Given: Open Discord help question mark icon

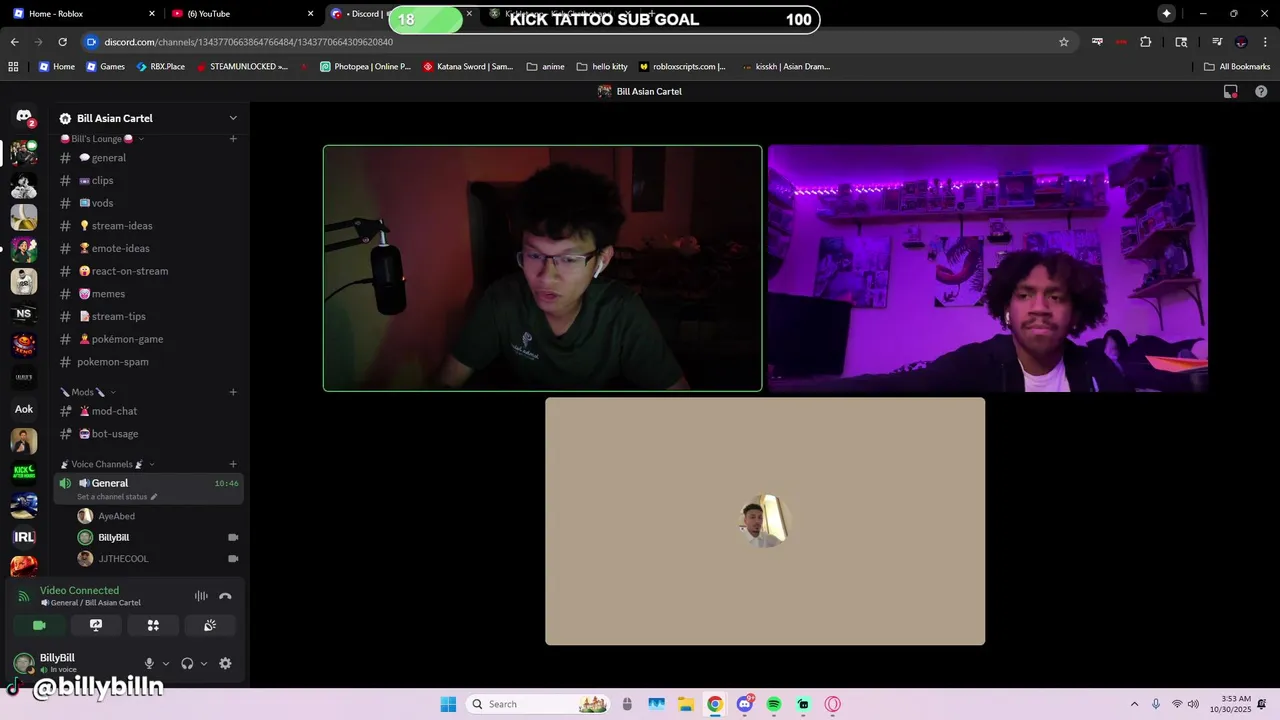Looking at the screenshot, I should (x=1261, y=91).
